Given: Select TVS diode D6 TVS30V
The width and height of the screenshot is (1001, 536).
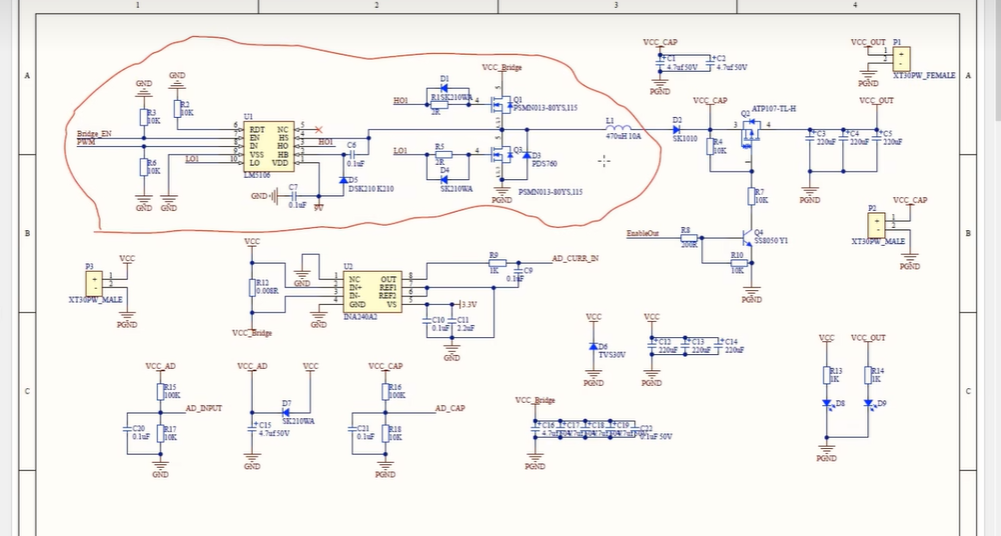Looking at the screenshot, I should (594, 346).
